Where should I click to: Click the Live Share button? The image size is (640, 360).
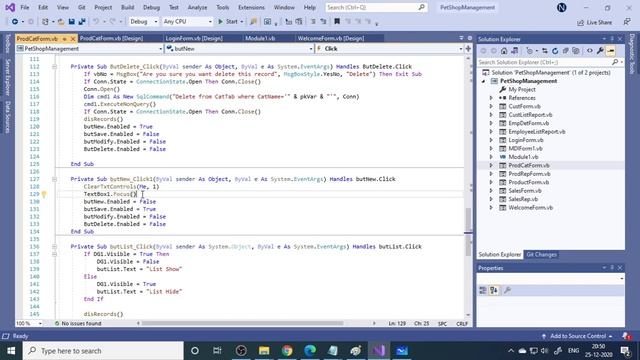(594, 22)
